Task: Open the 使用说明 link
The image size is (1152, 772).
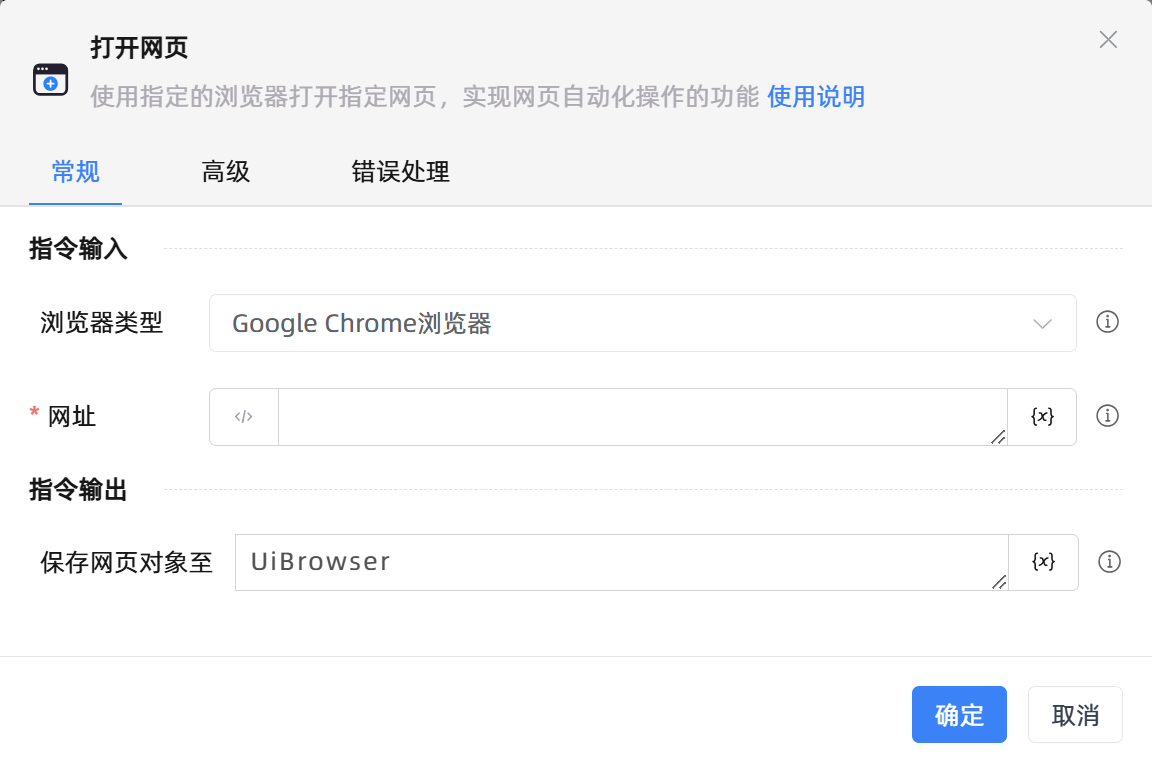Action: point(815,97)
